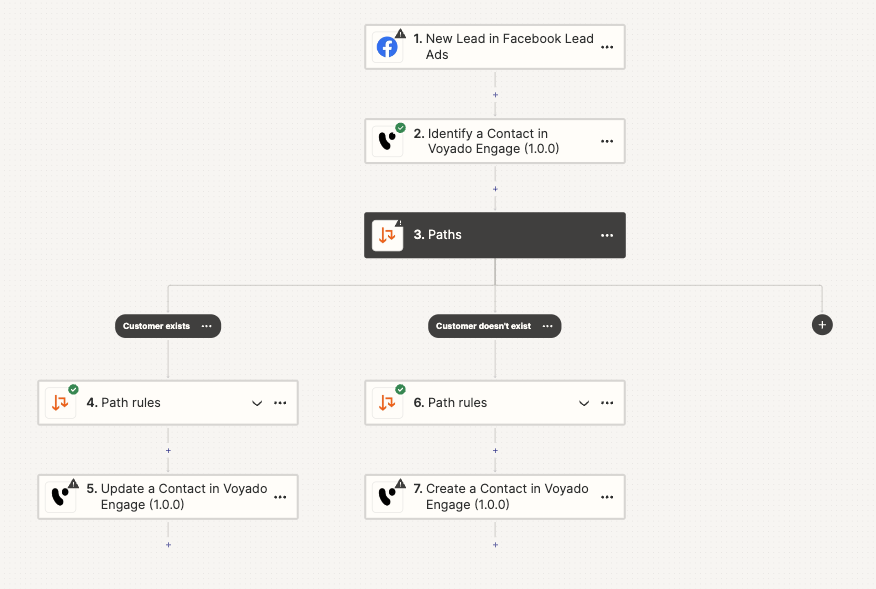Click the Facebook Lead Ads trigger icon
Image resolution: width=876 pixels, height=589 pixels.
(387, 46)
